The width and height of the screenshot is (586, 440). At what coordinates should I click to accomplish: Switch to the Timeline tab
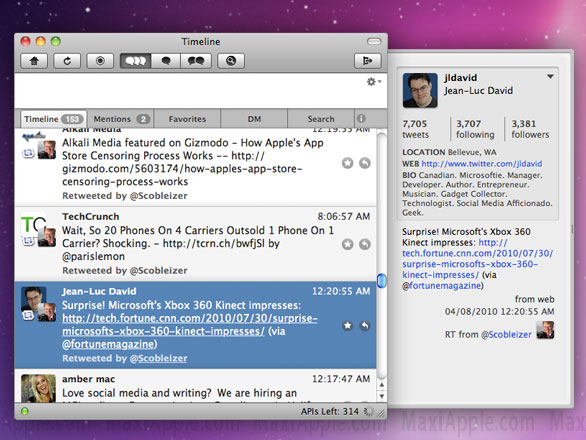(x=53, y=119)
